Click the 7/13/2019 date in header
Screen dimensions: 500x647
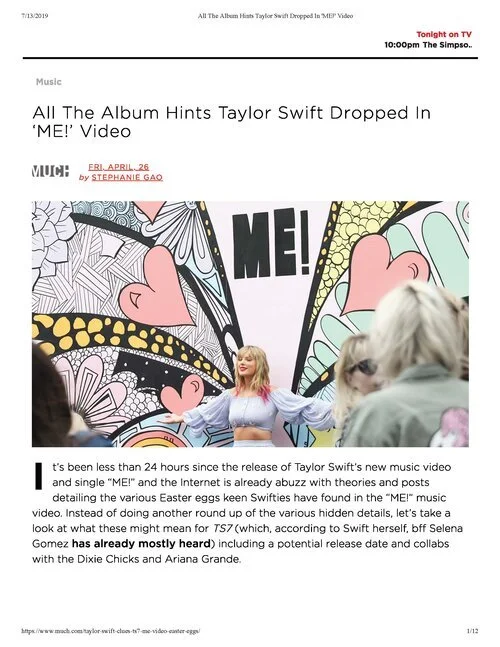click(34, 16)
